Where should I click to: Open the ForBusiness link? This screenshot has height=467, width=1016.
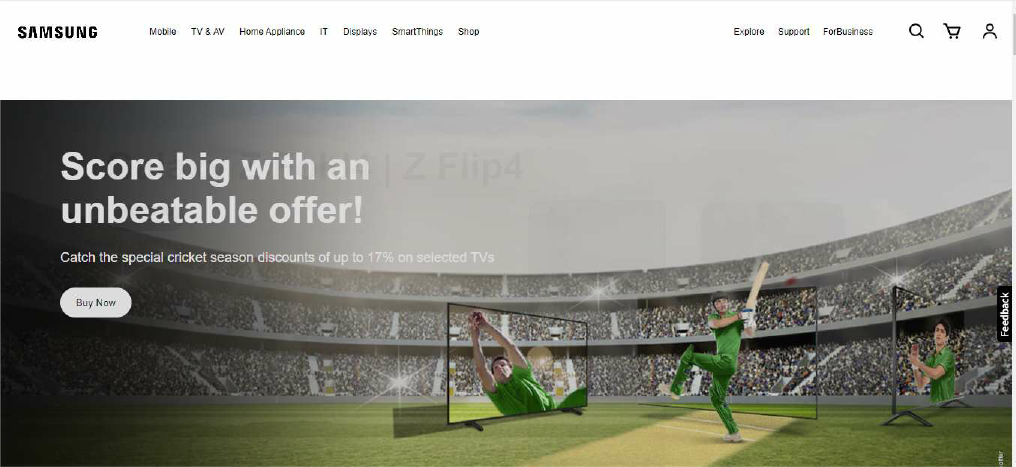click(848, 32)
